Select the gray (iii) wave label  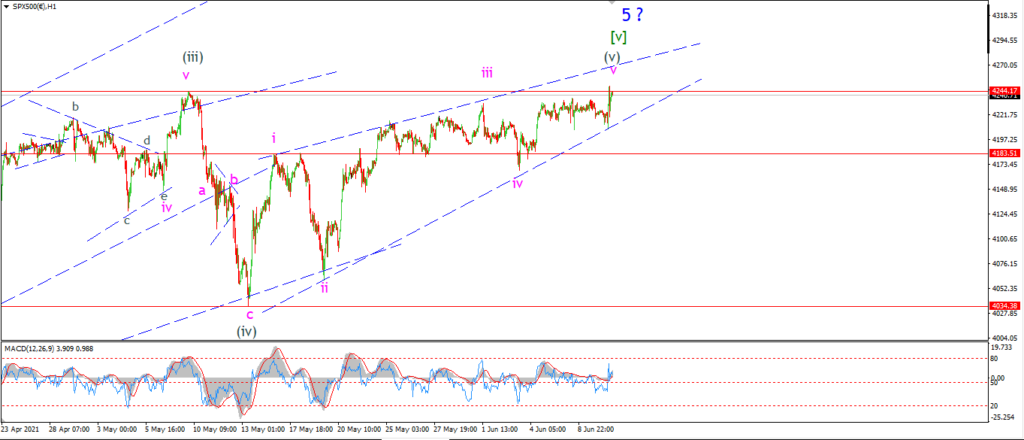pos(193,57)
